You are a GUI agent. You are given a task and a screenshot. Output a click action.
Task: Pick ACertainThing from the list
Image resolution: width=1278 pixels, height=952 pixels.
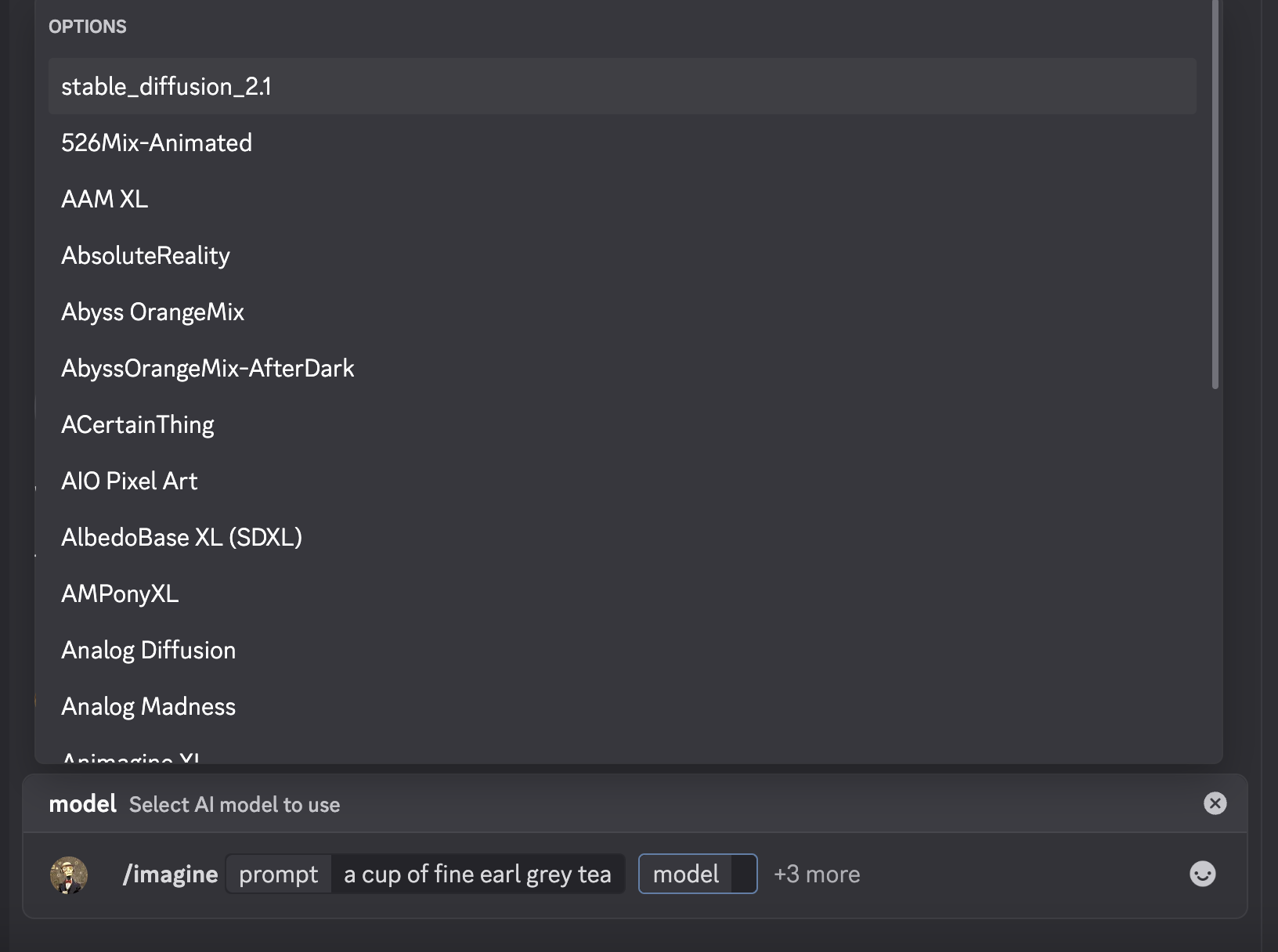pyautogui.click(x=623, y=424)
